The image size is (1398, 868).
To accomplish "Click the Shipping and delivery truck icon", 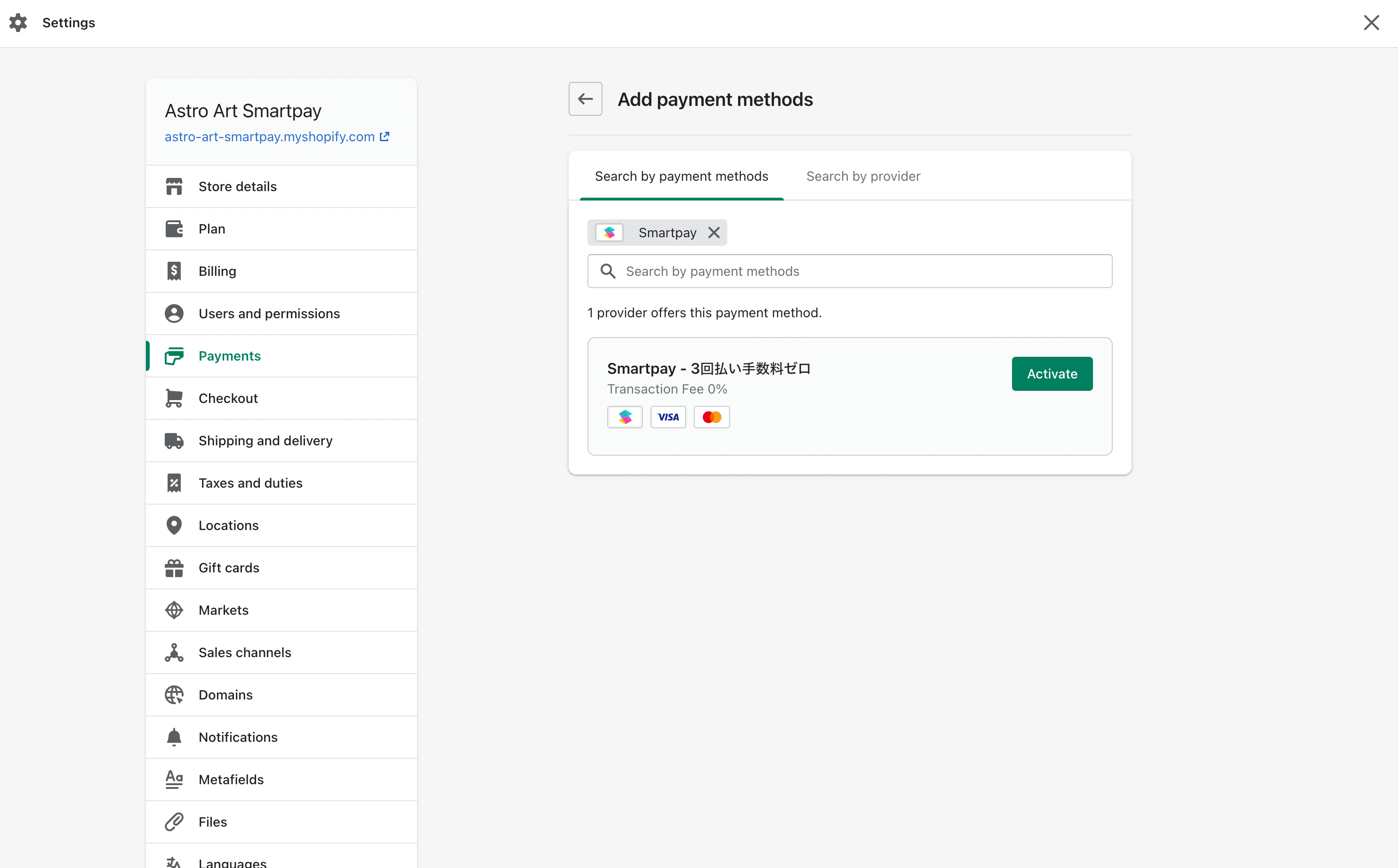I will point(174,441).
